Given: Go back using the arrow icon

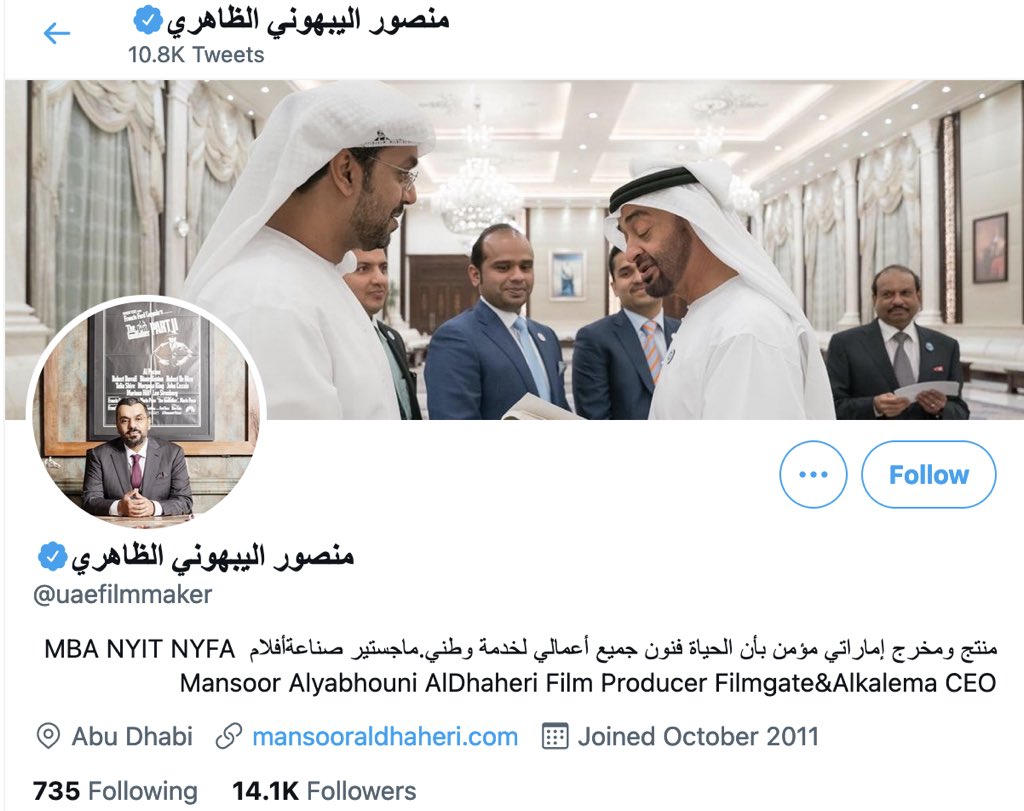Looking at the screenshot, I should (57, 33).
